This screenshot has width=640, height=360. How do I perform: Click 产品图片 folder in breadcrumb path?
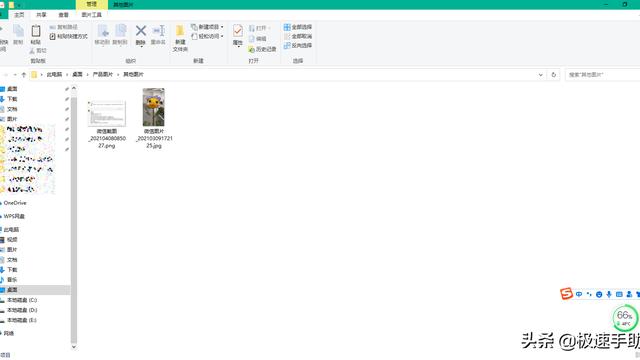102,74
